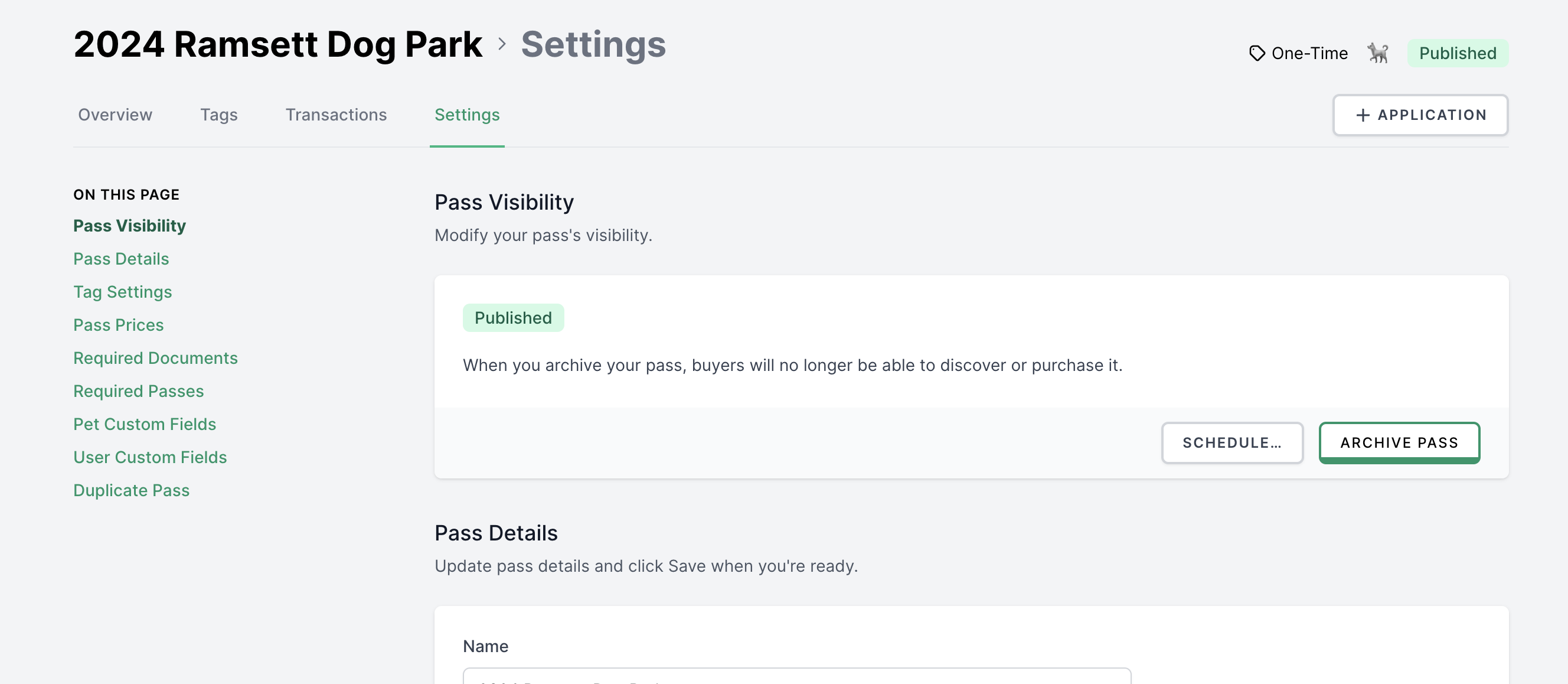Open Required Passes section link
This screenshot has width=1568, height=684.
point(138,391)
